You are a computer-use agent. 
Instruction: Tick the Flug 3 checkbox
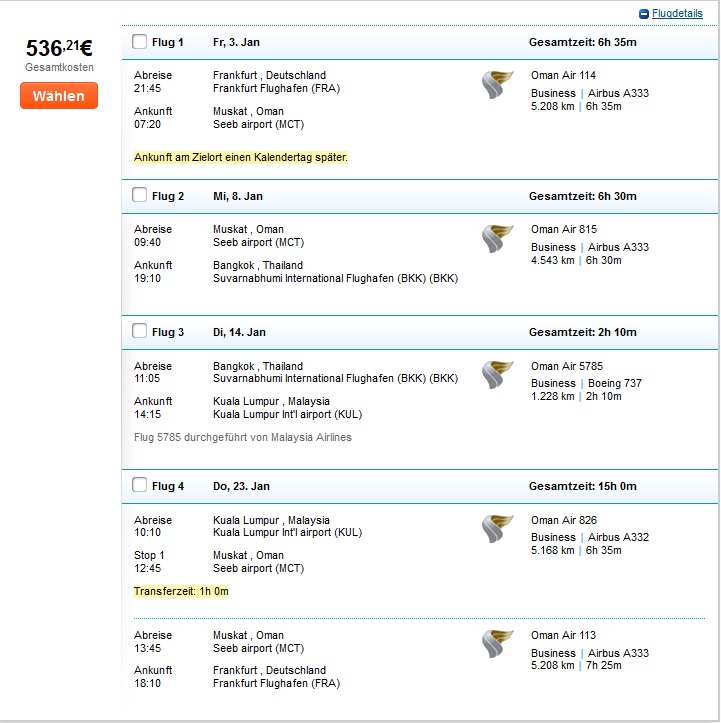click(139, 331)
